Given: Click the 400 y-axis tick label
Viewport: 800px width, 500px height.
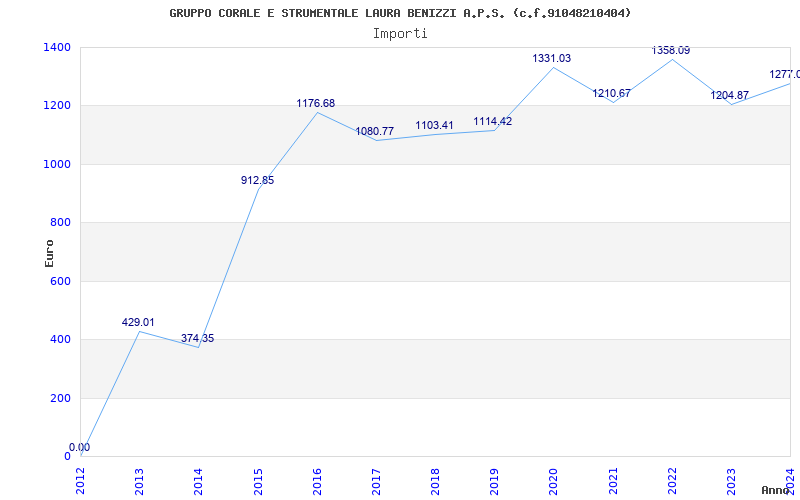Looking at the screenshot, I should [61, 339].
